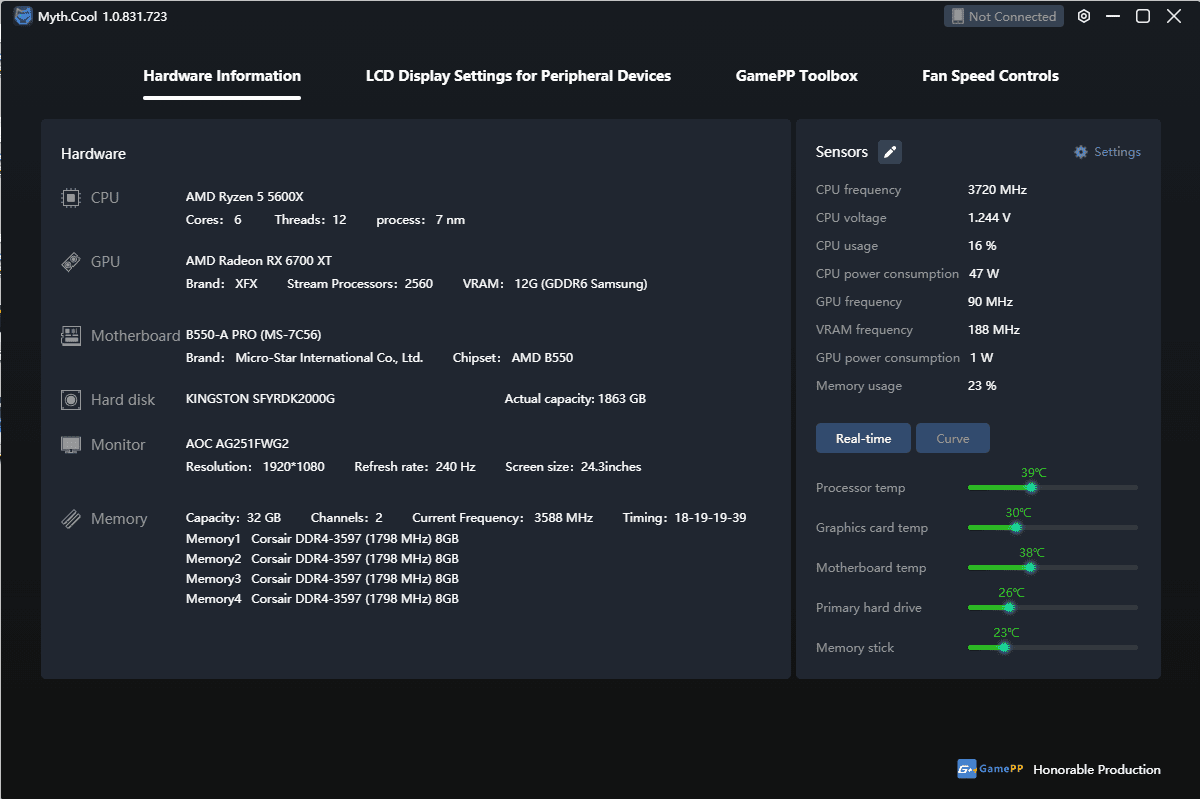
Task: Click the Motherboard icon
Action: click(x=71, y=336)
